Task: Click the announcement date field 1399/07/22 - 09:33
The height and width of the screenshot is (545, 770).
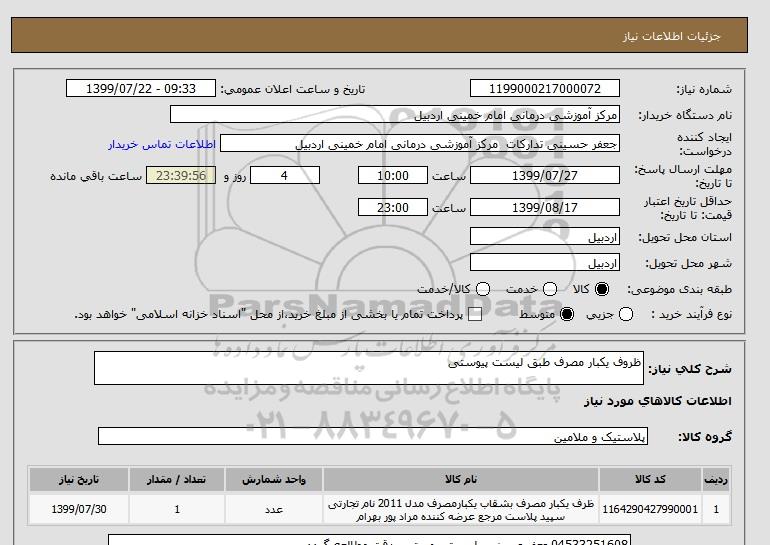Action: coord(141,88)
